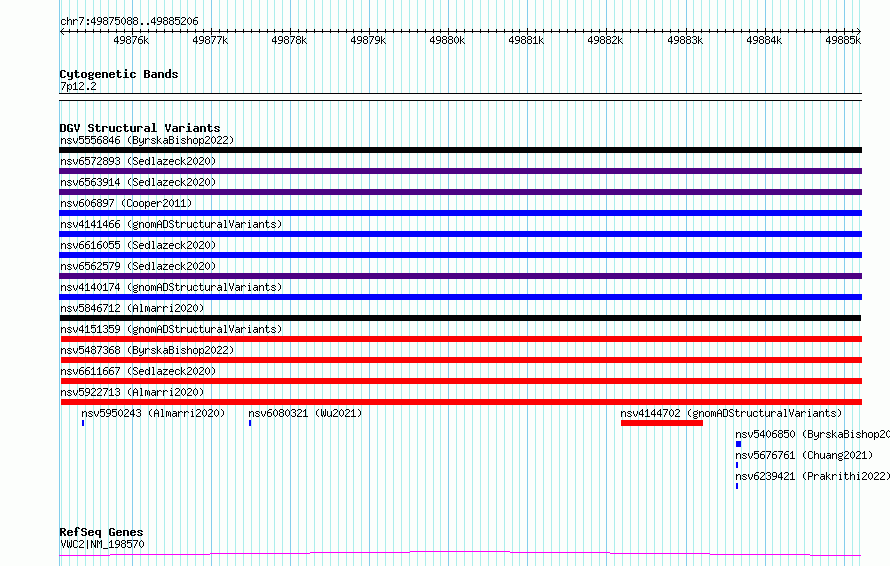Image resolution: width=890 pixels, height=566 pixels.
Task: Click the ruler's right arrow end
Action: click(x=859, y=32)
